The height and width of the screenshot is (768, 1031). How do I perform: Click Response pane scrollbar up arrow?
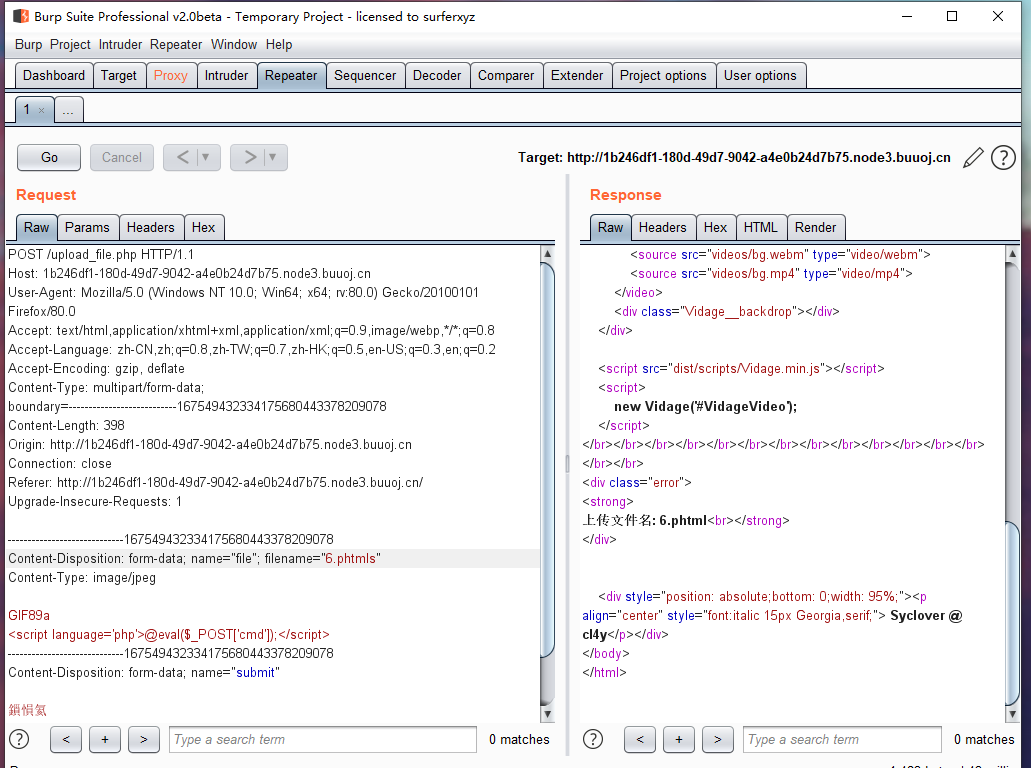(x=1013, y=254)
